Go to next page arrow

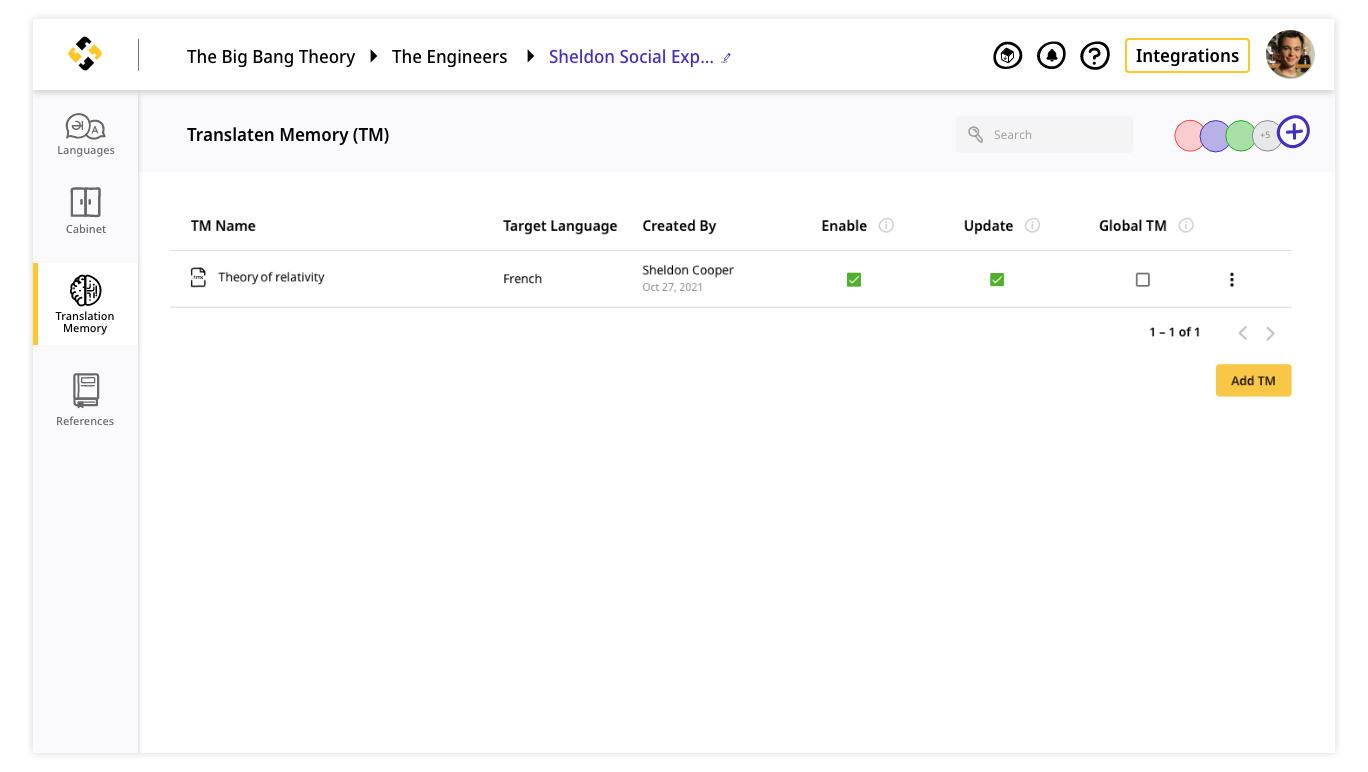pos(1270,333)
